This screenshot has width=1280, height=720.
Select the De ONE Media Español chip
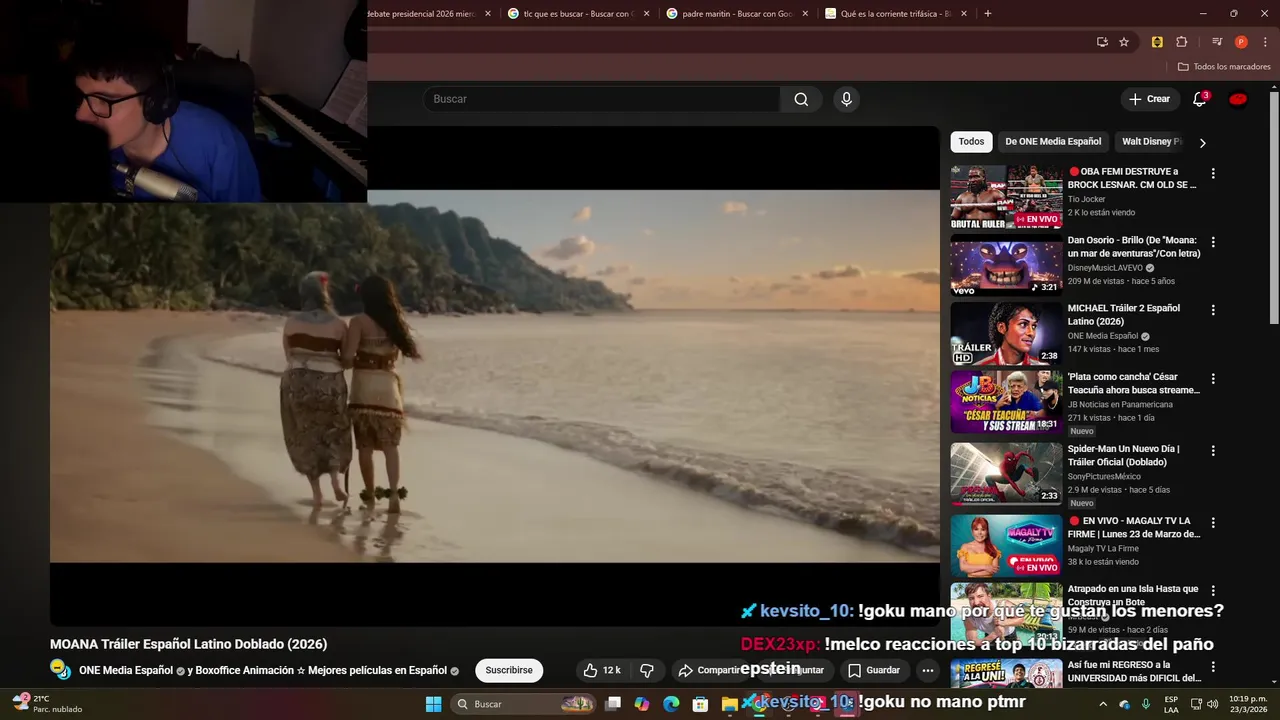click(x=1053, y=142)
